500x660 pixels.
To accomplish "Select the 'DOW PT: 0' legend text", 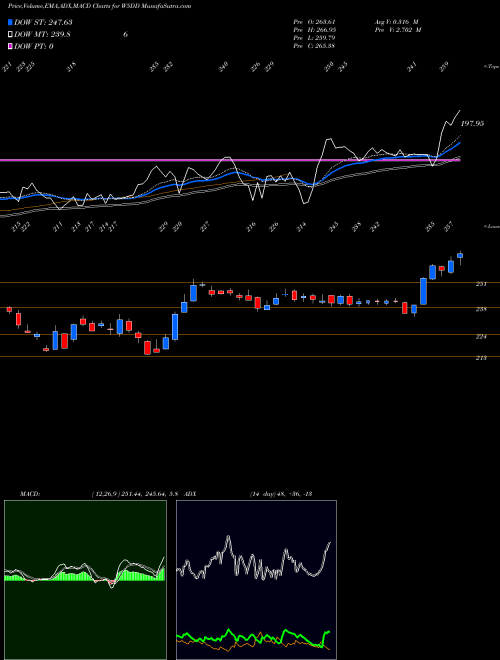I will coord(33,46).
